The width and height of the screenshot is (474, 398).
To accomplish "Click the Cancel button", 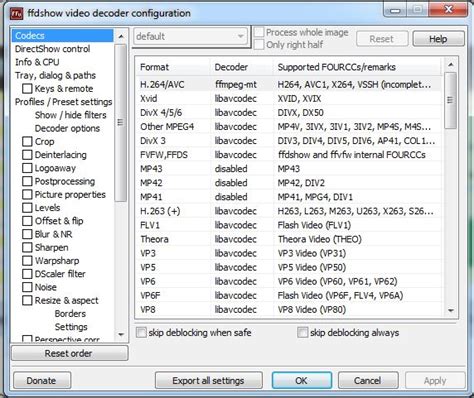I will click(368, 381).
